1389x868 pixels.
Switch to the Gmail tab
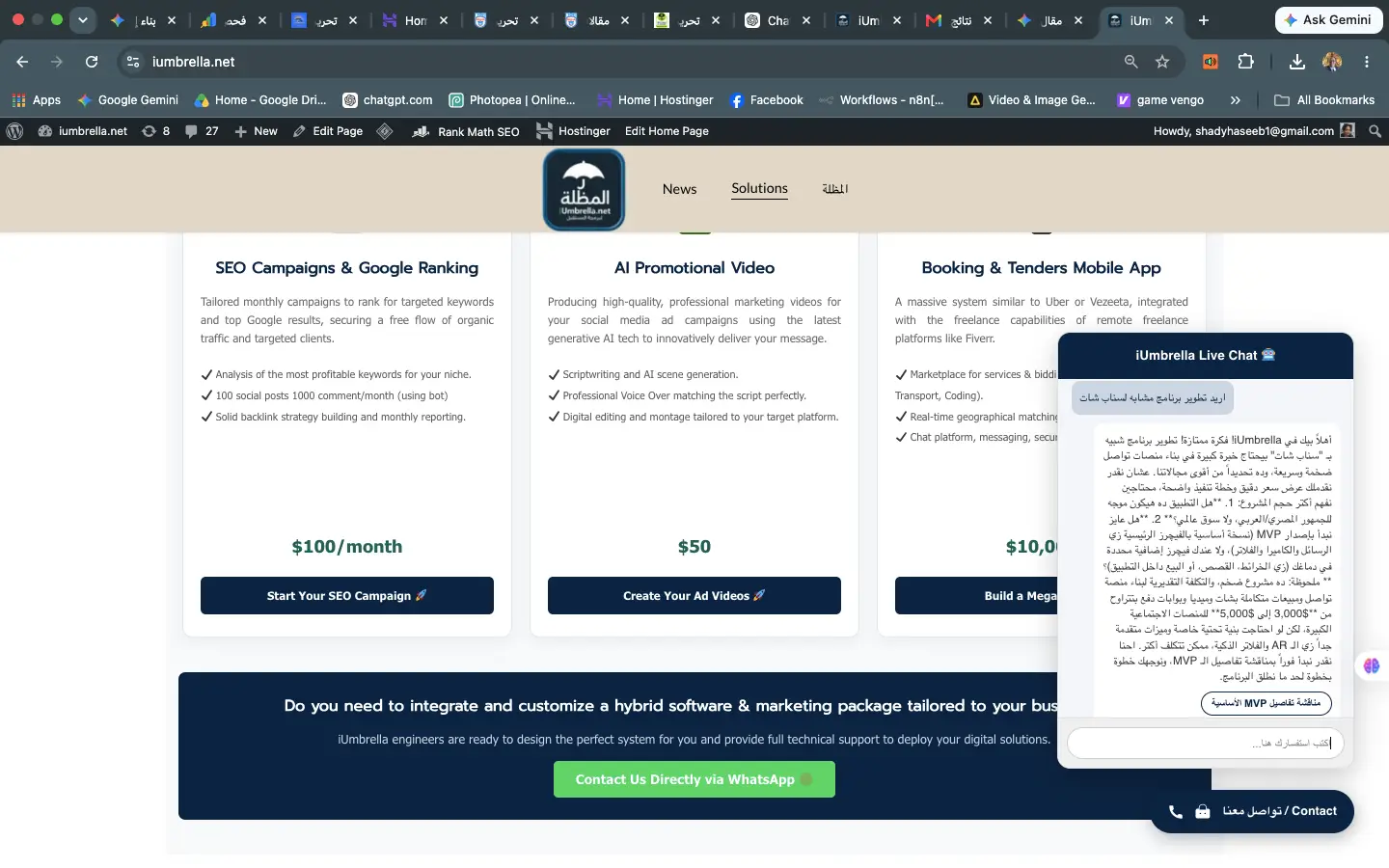pos(960,20)
